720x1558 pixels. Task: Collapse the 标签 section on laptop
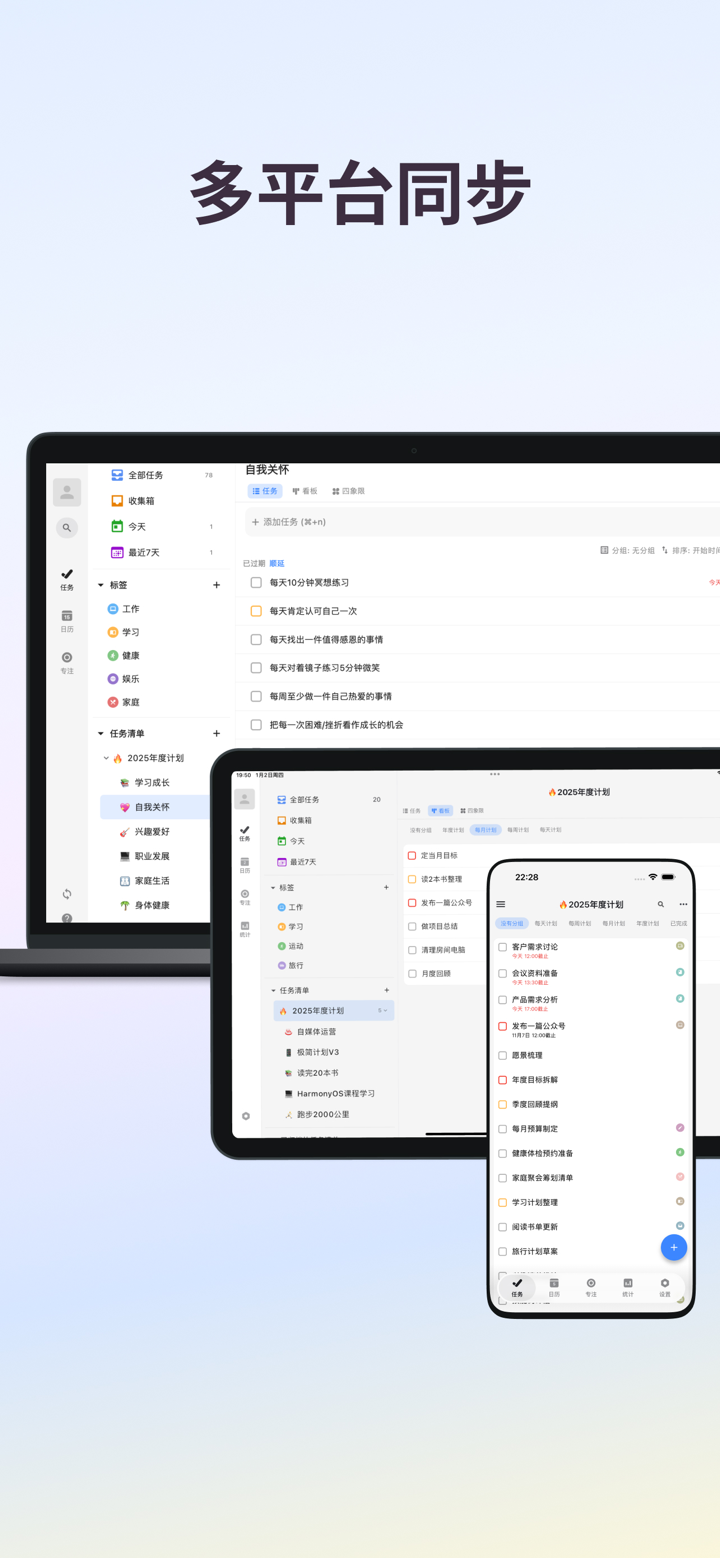click(101, 585)
